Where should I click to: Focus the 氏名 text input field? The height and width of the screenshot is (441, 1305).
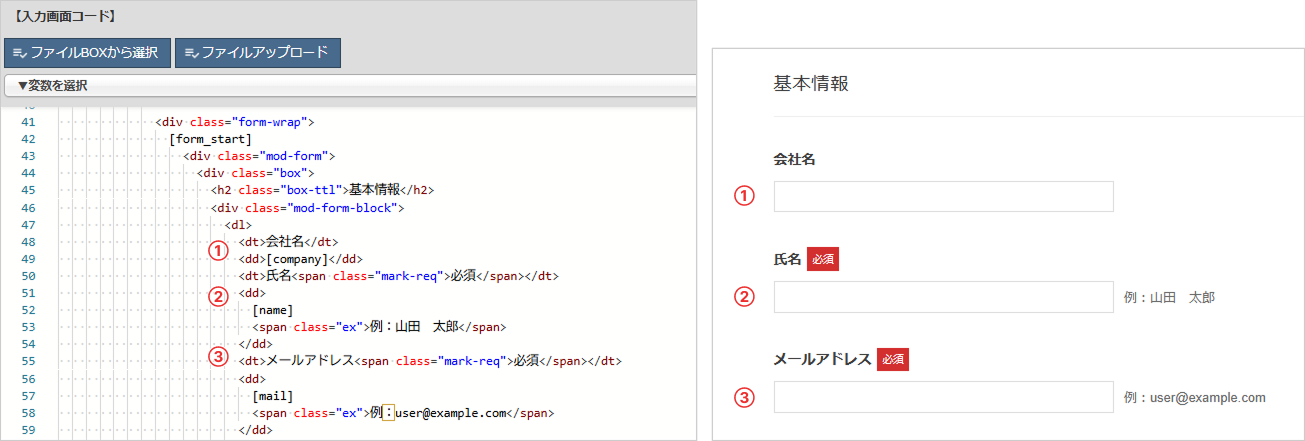point(943,297)
